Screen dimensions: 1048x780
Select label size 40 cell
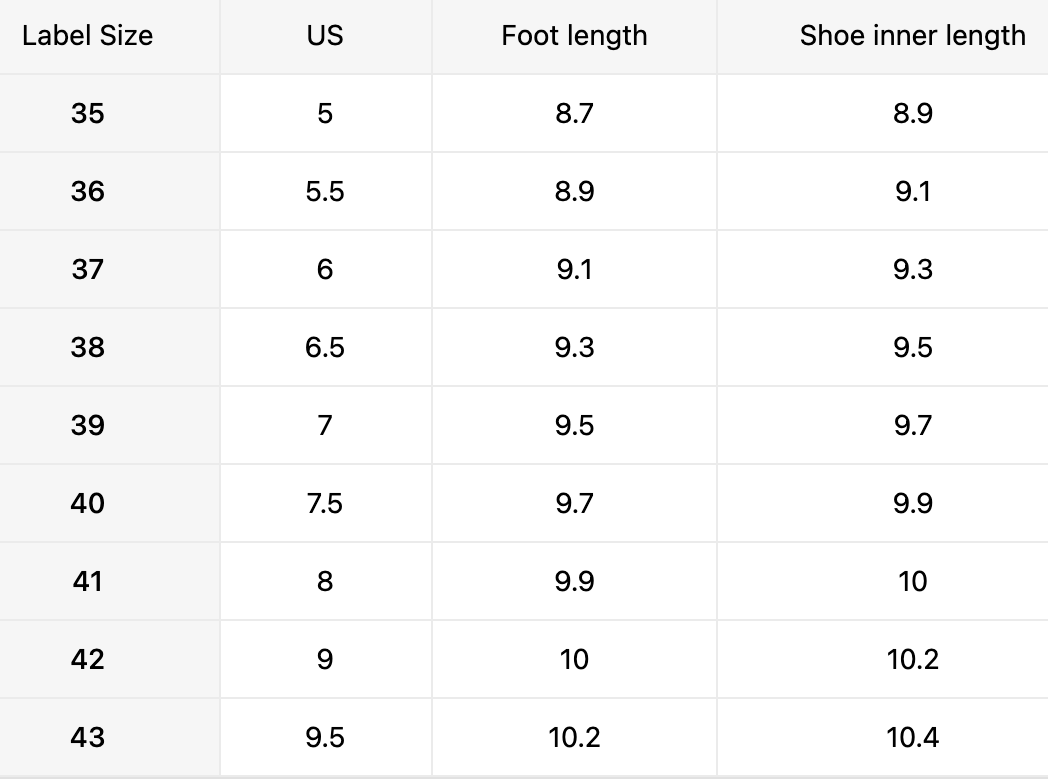coord(87,503)
